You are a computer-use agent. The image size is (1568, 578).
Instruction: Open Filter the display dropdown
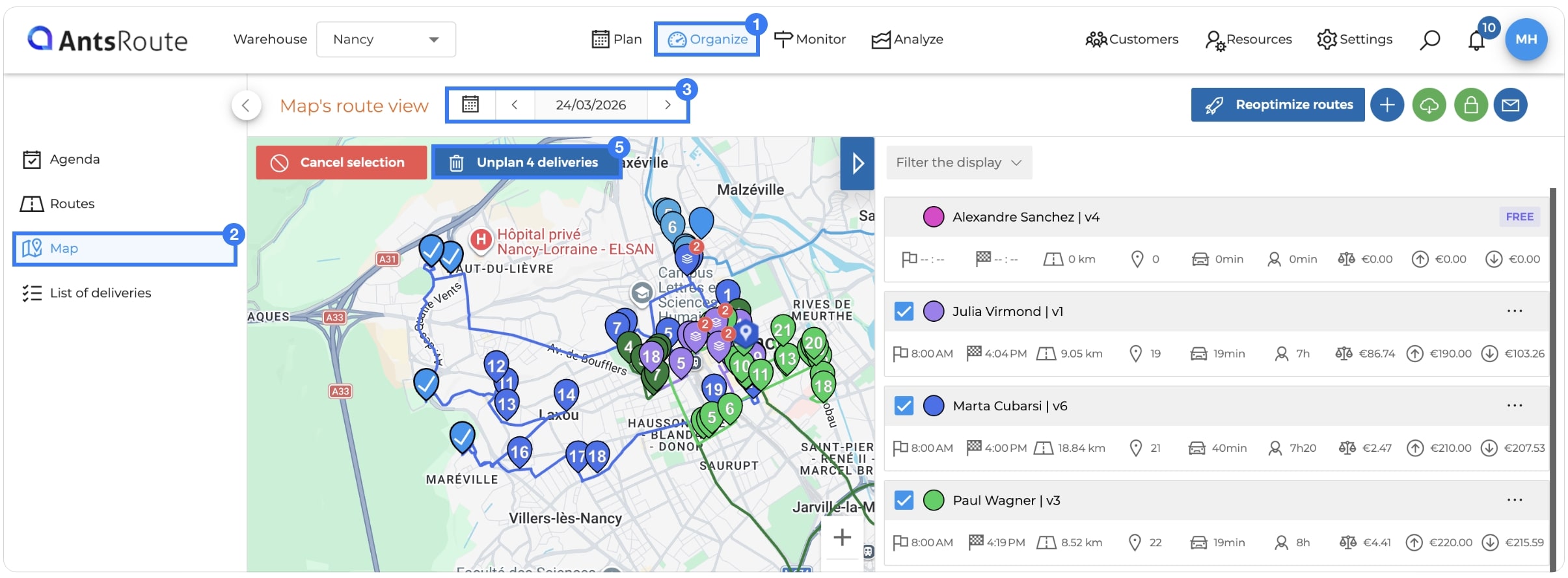coord(959,163)
